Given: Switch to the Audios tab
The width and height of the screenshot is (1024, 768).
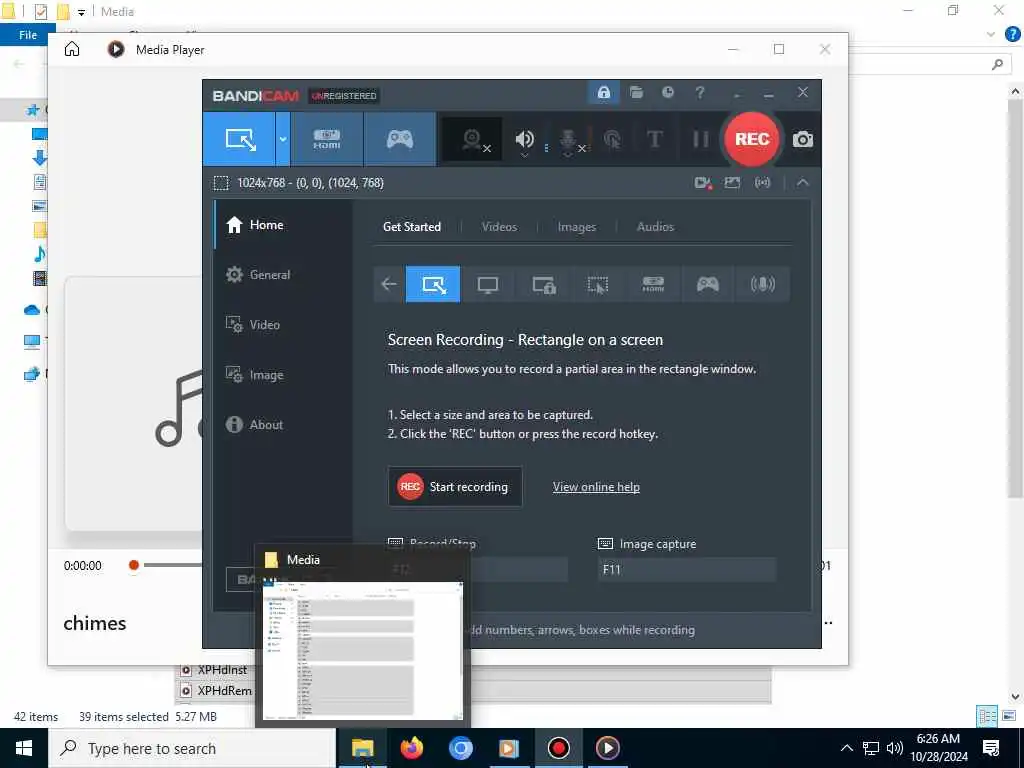Looking at the screenshot, I should click(655, 227).
